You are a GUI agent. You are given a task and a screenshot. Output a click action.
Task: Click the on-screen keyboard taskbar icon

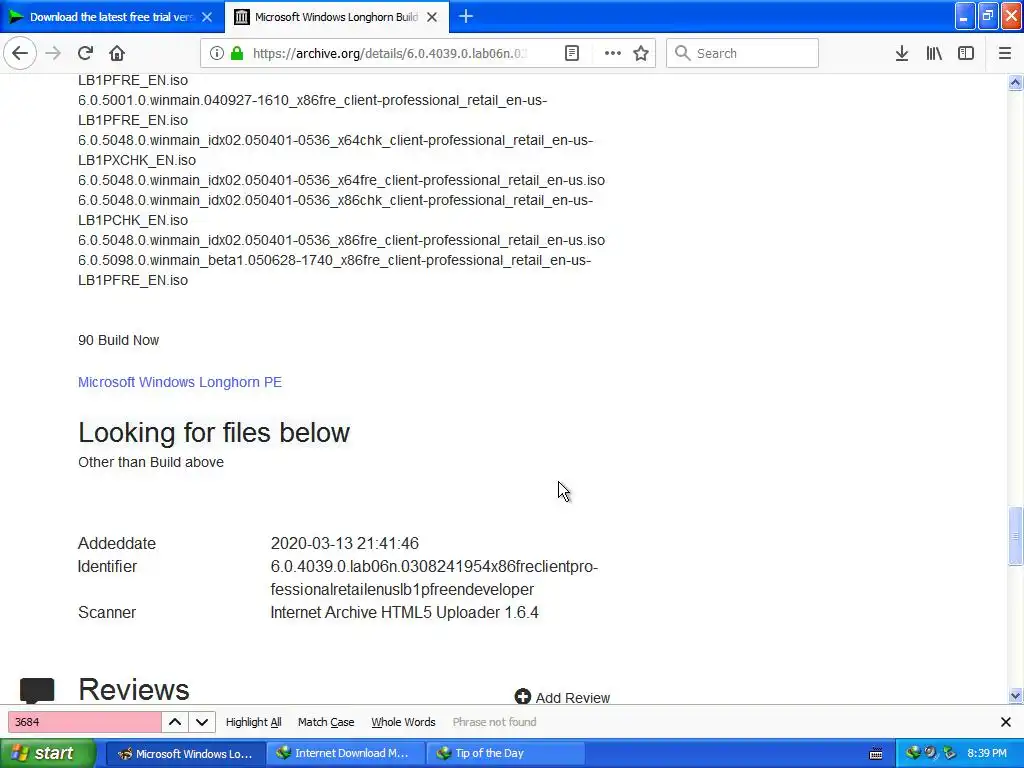point(876,754)
